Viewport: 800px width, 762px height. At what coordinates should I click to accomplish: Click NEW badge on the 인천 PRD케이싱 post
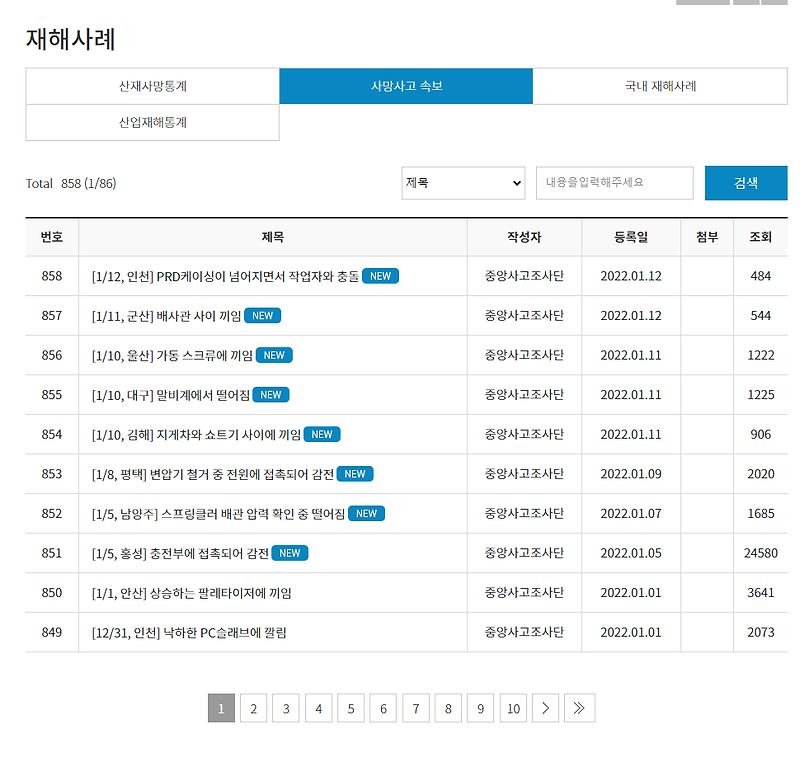[381, 276]
